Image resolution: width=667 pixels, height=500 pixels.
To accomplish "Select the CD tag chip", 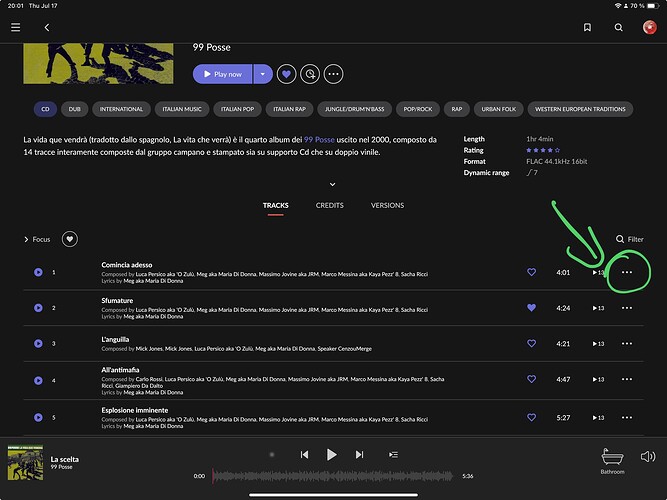I will pyautogui.click(x=45, y=109).
